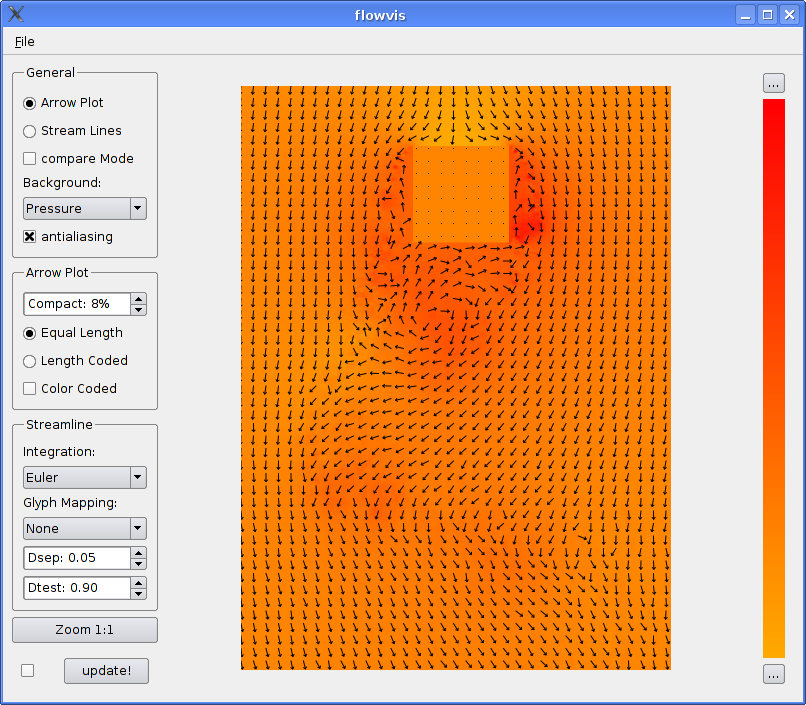This screenshot has height=705, width=806.
Task: Click the update! button
Action: pos(106,670)
